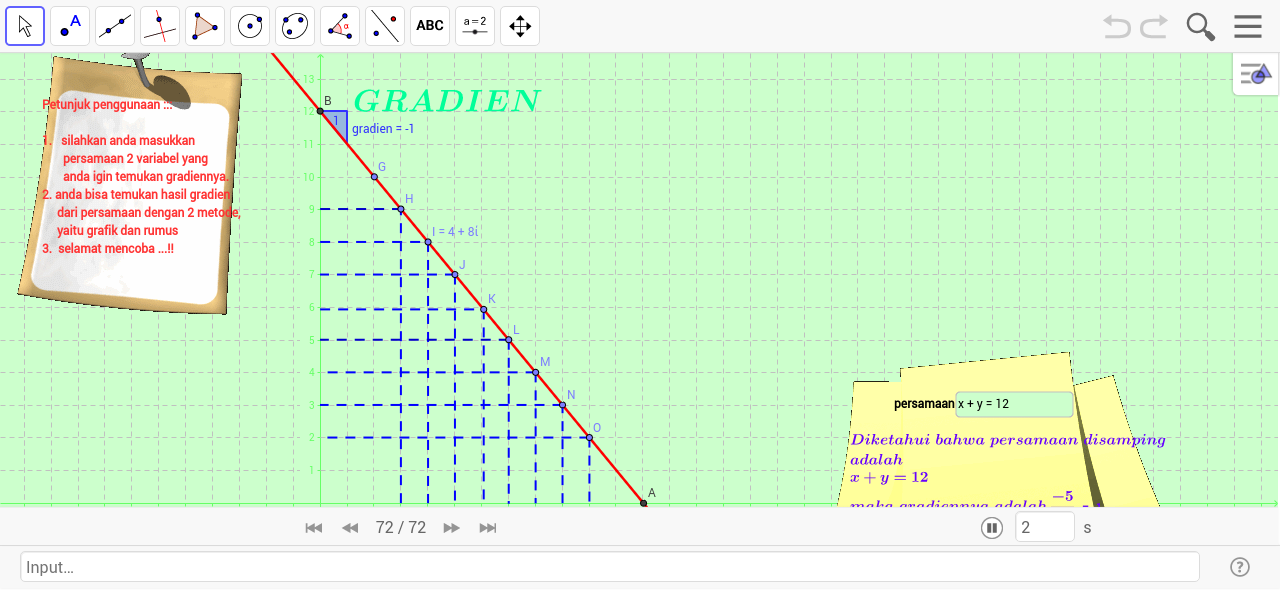The width and height of the screenshot is (1280, 590).
Task: Pause the construction playback
Action: pyautogui.click(x=992, y=528)
